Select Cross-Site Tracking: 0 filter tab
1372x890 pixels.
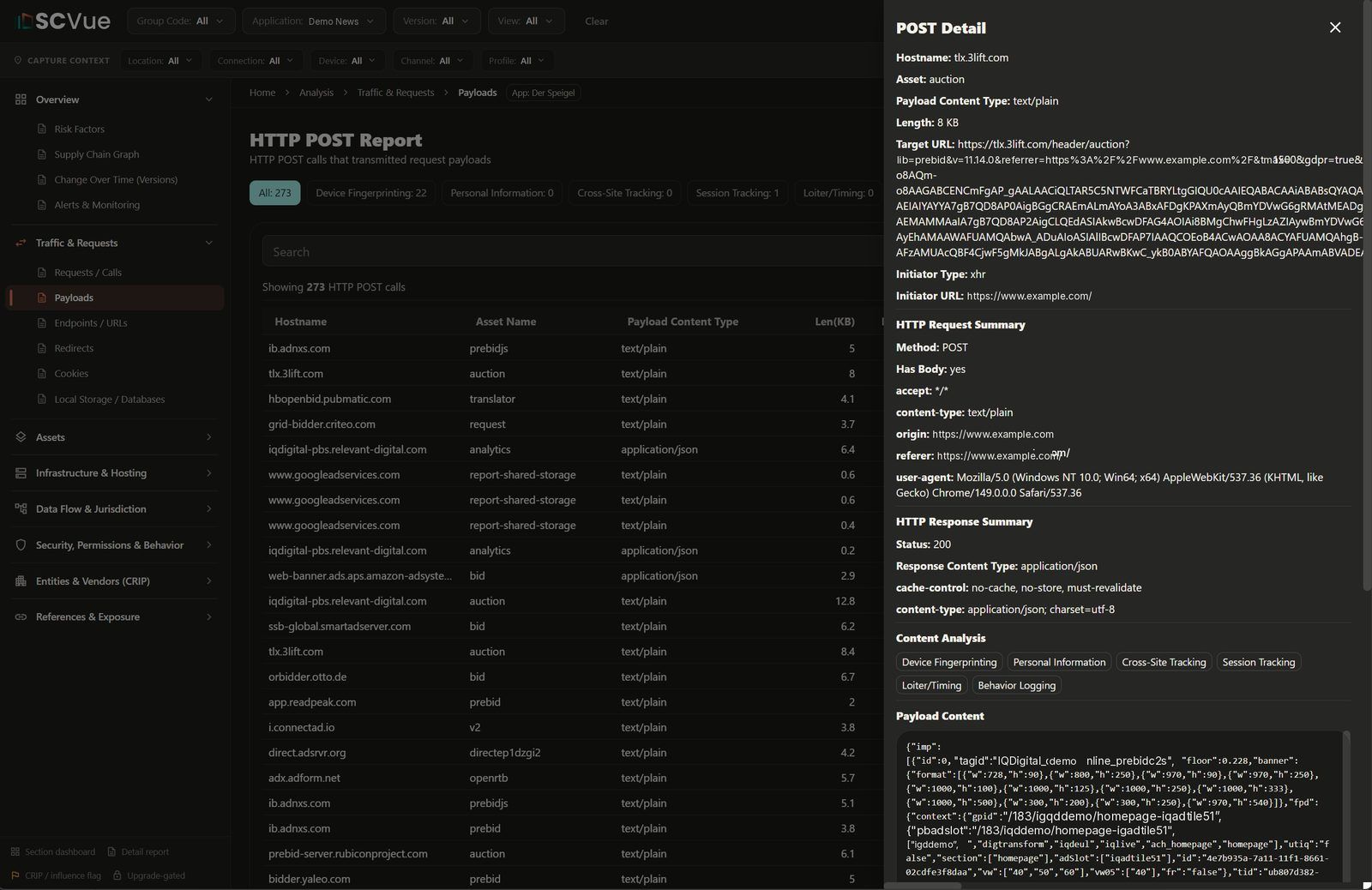pos(625,193)
